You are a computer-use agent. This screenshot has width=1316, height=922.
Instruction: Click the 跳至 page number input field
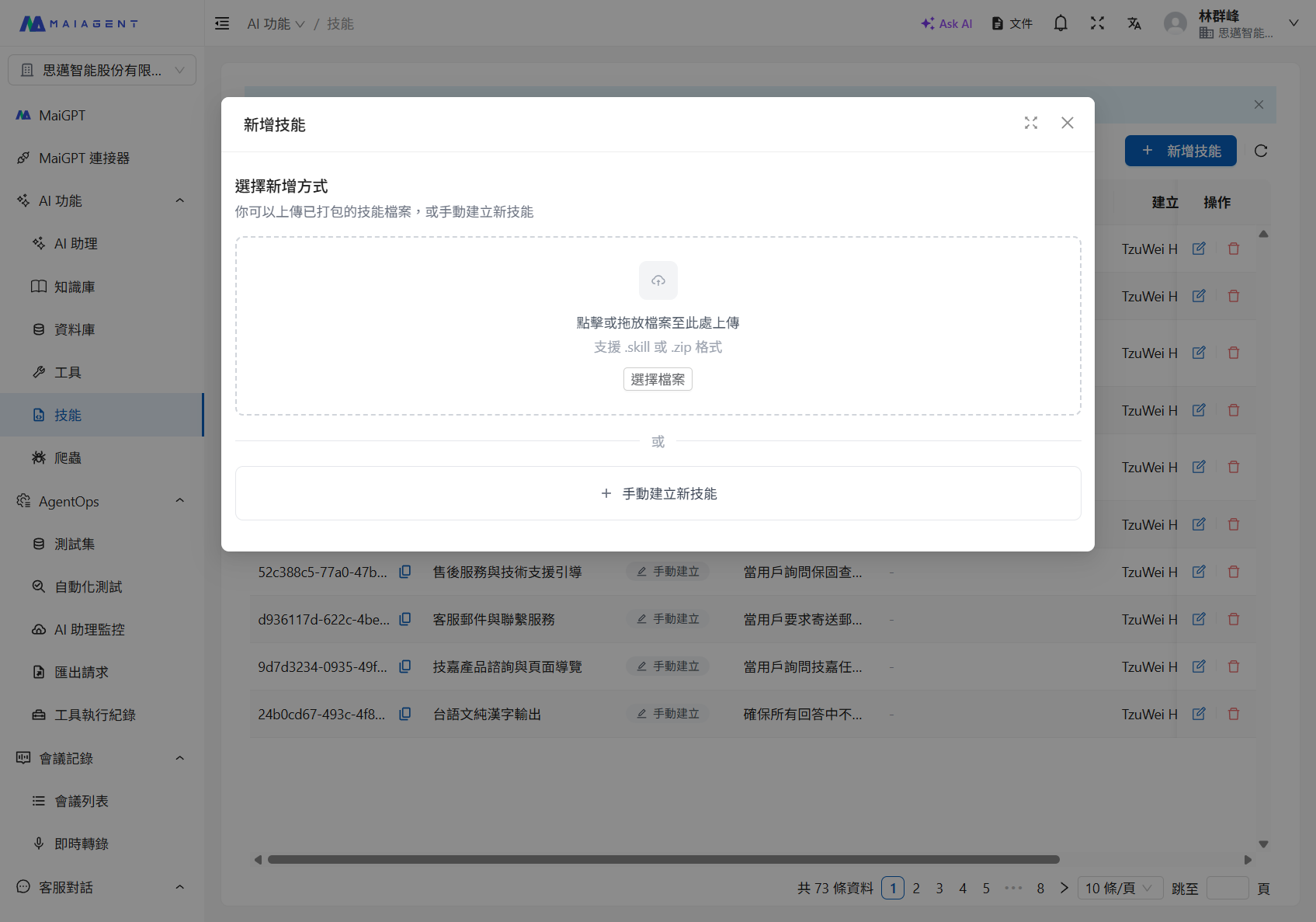1227,888
